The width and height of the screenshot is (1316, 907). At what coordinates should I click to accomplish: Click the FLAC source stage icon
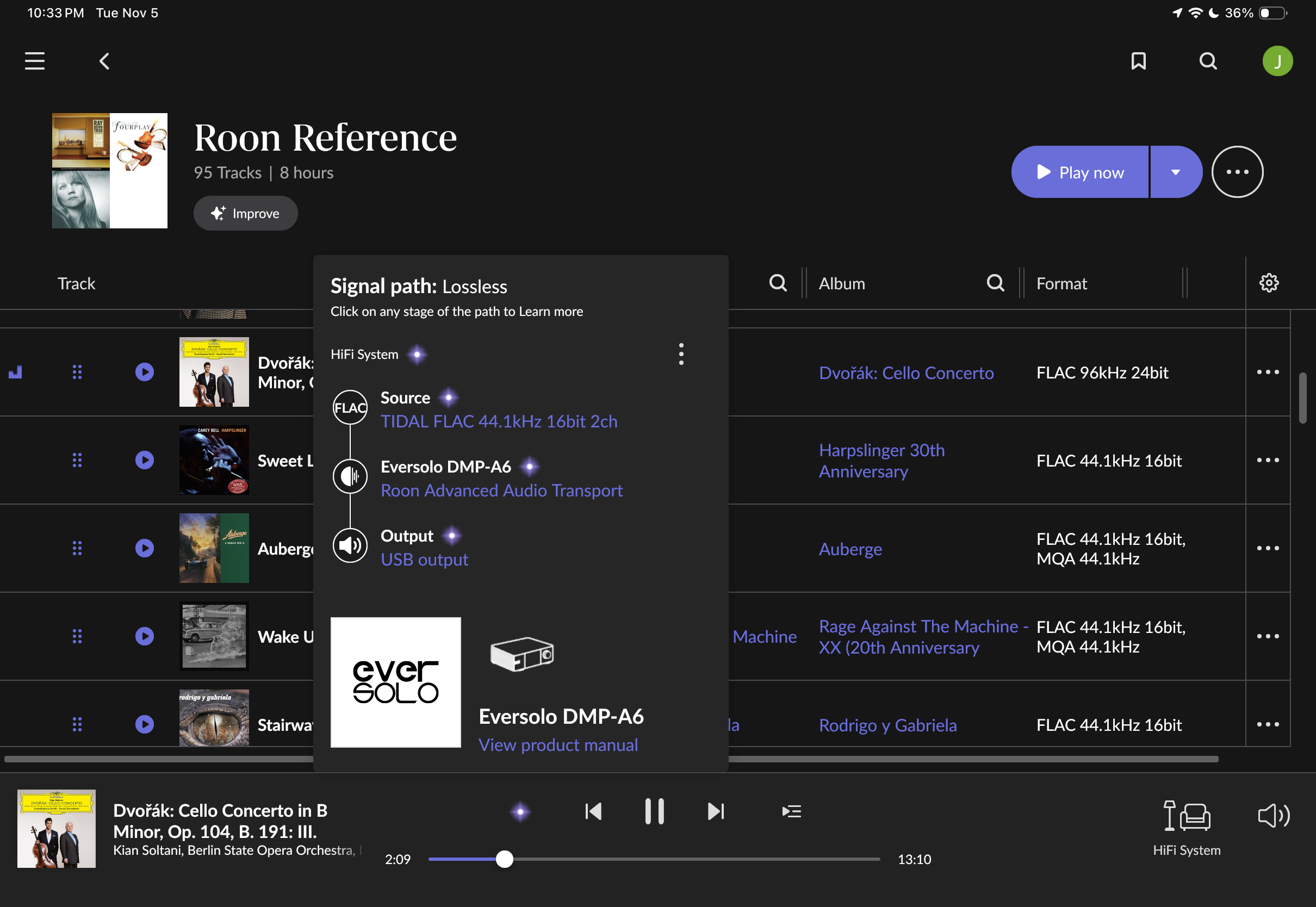(x=350, y=407)
